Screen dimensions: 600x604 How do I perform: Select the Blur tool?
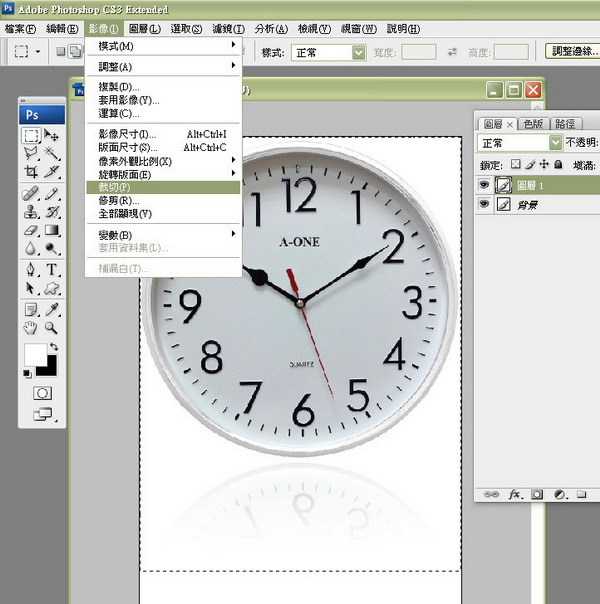tap(31, 248)
